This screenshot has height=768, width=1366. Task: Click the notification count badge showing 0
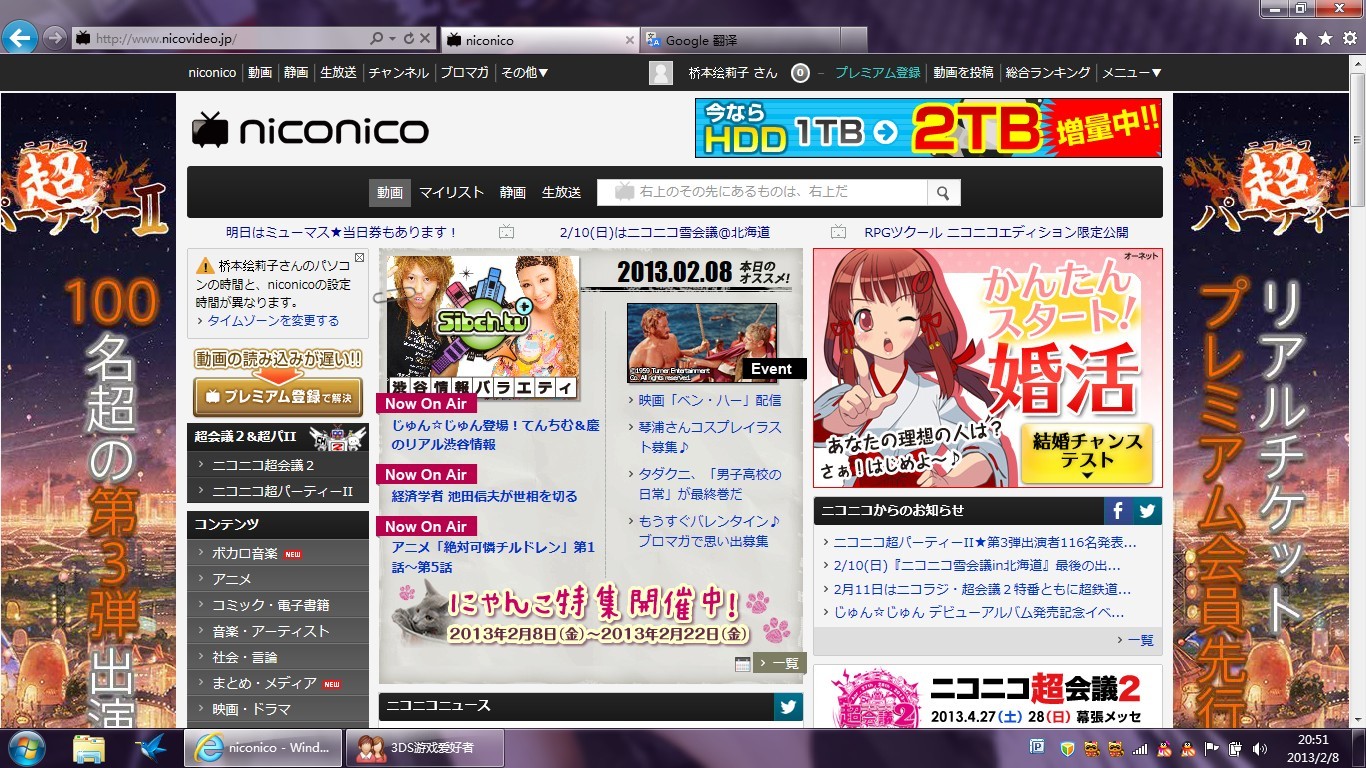tap(800, 73)
